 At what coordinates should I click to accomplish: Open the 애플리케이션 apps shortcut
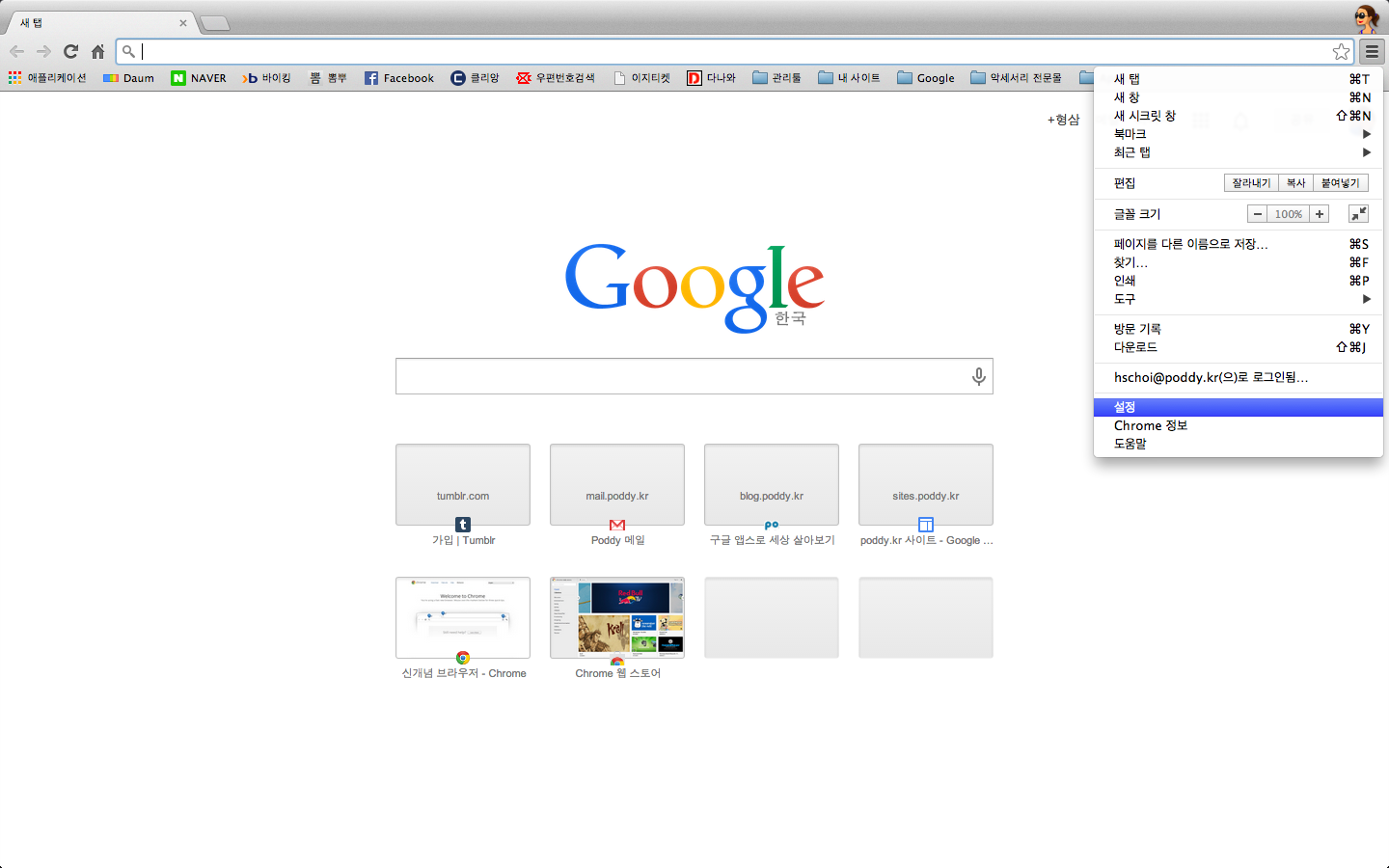[x=47, y=78]
